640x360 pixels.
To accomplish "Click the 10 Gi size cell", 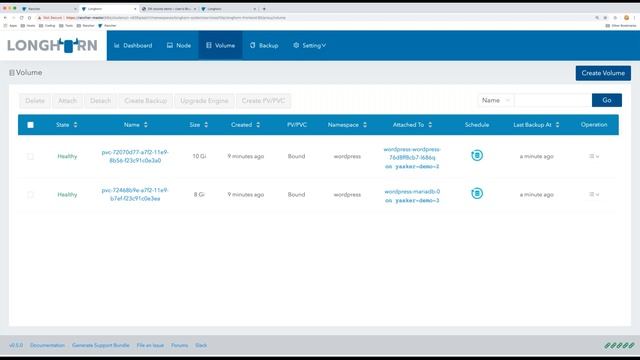I will tap(199, 156).
